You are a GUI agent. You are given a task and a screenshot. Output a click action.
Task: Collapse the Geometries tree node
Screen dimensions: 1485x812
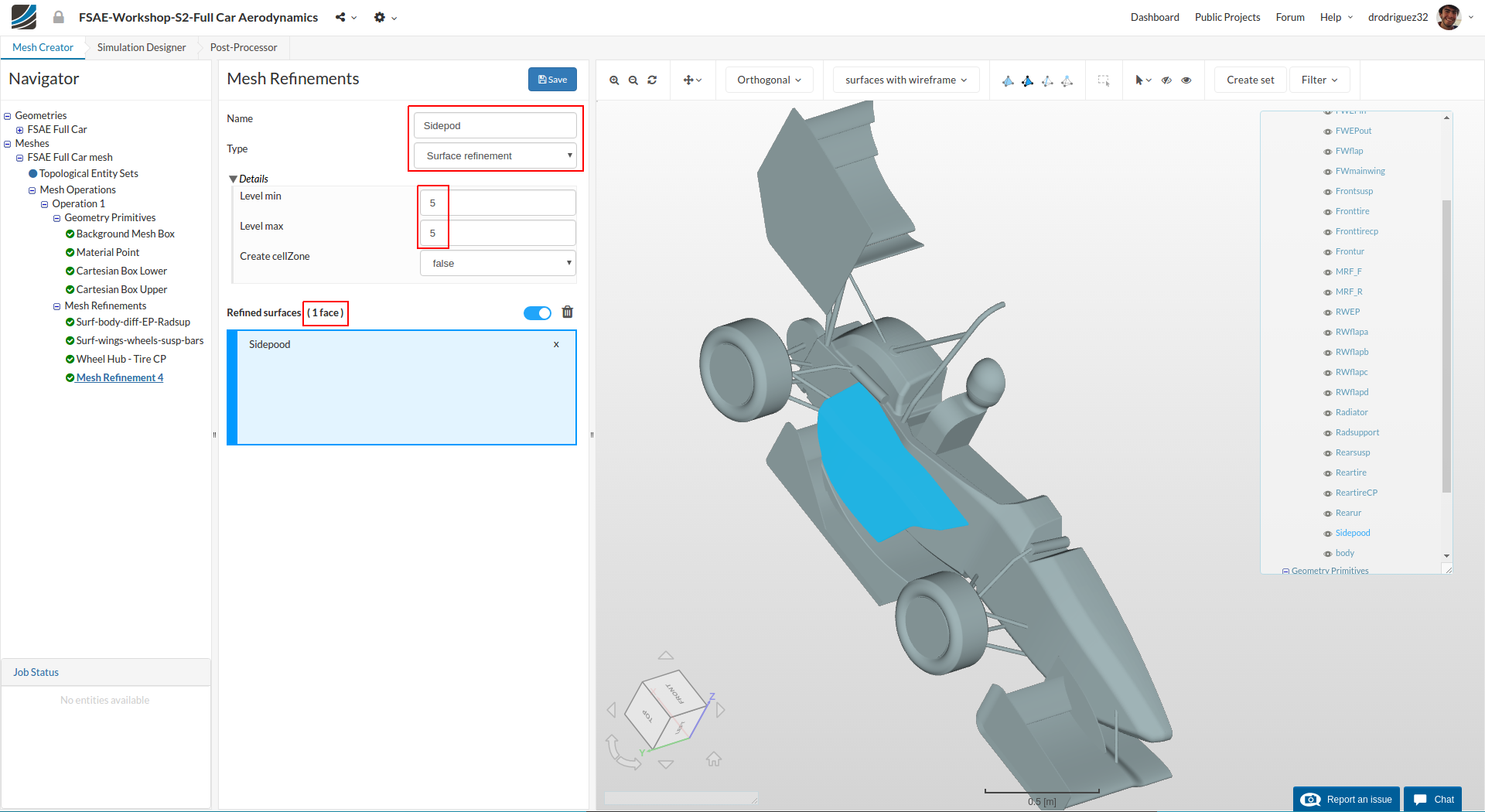[8, 116]
